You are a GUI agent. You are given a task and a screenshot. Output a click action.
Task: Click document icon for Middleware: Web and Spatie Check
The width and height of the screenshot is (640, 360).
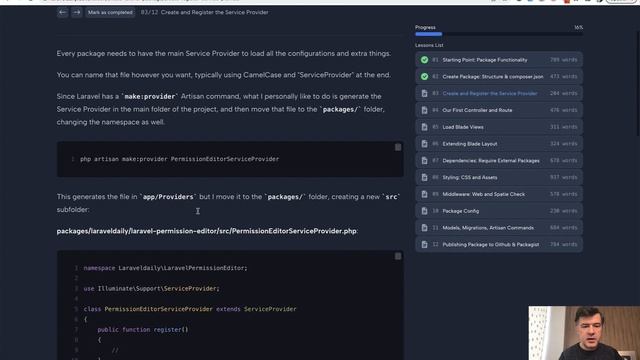point(424,194)
